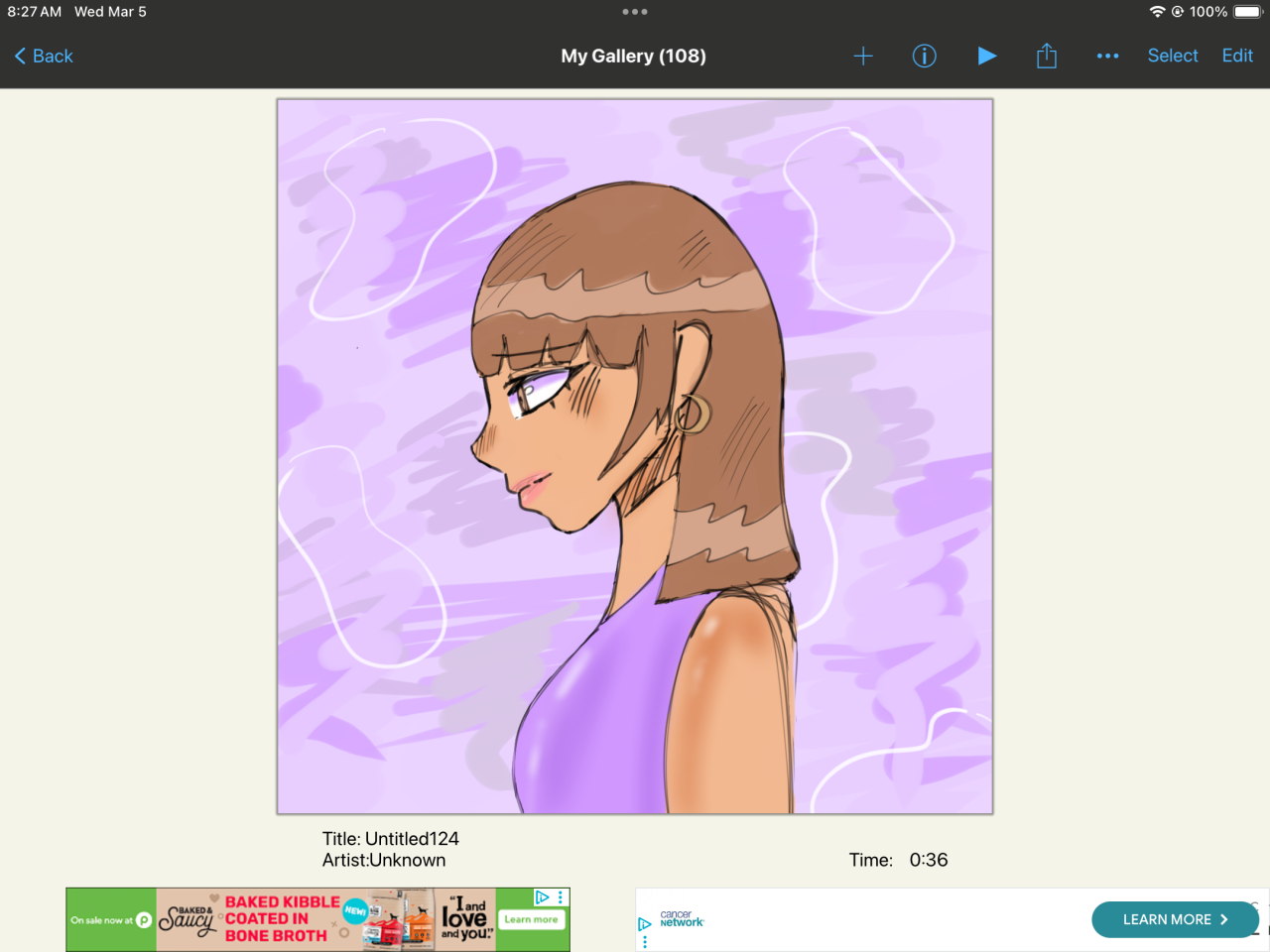This screenshot has height=952, width=1270.
Task: Tap the Wi-Fi status icon
Action: [x=1157, y=12]
